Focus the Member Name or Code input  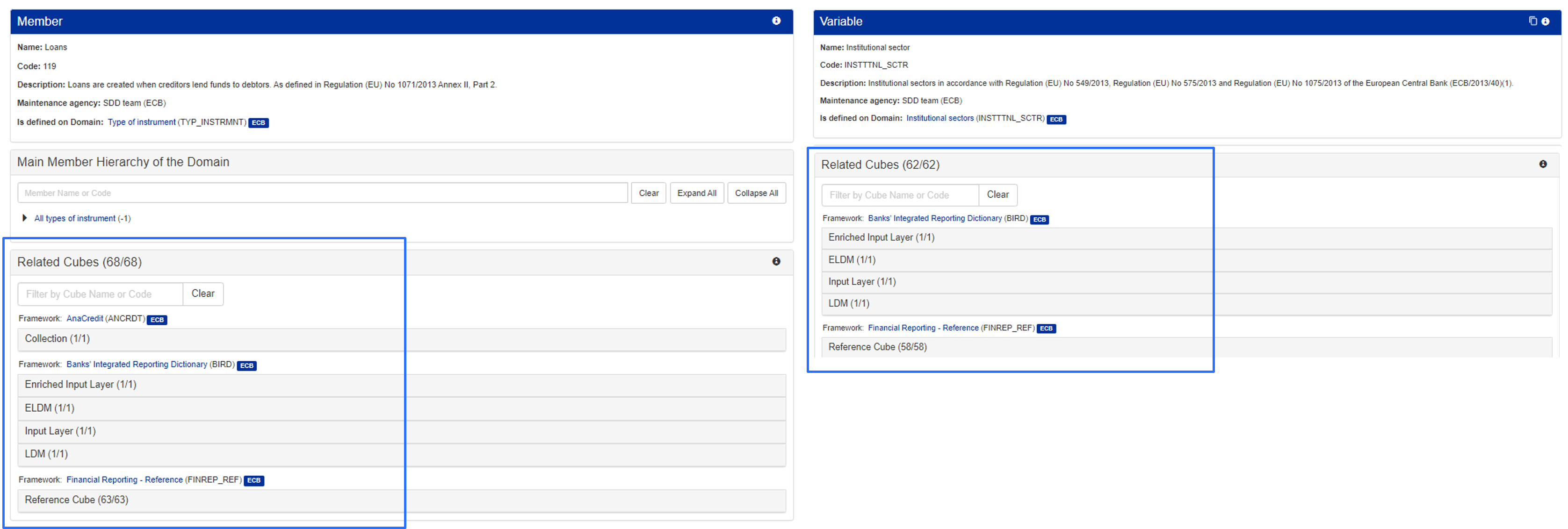[x=323, y=193]
